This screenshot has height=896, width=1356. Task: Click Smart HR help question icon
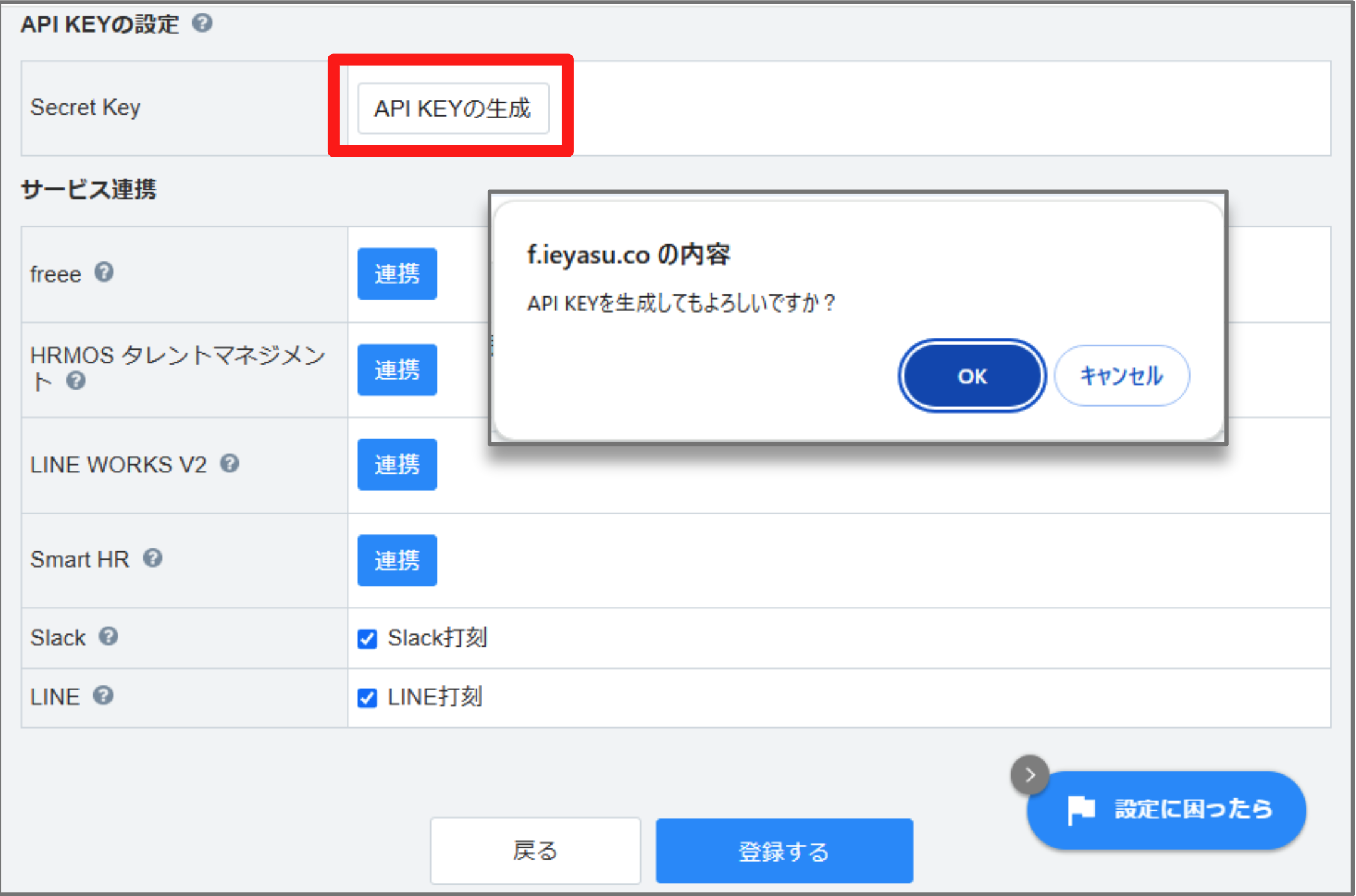pyautogui.click(x=153, y=558)
